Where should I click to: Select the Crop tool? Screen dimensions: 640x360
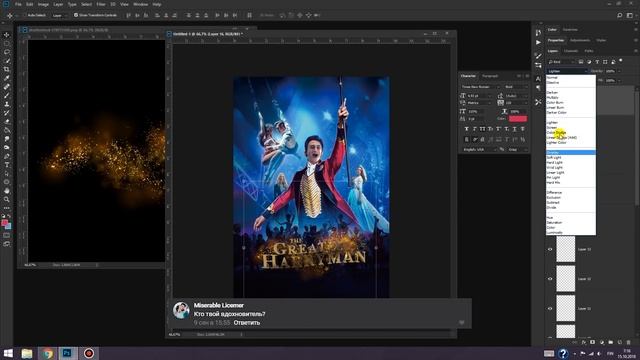[7, 69]
